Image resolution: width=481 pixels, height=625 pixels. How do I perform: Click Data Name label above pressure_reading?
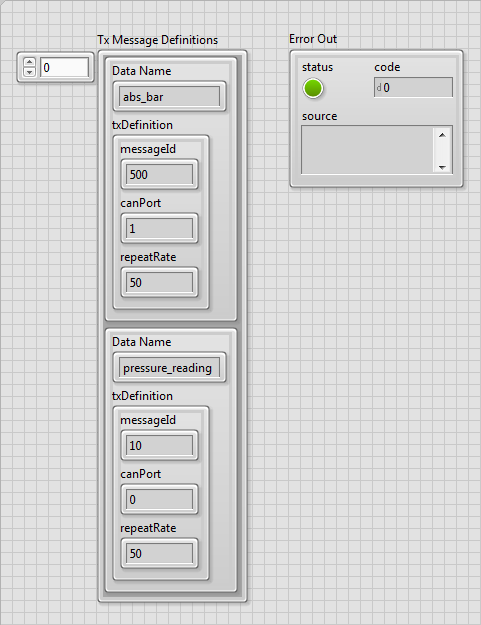141,342
